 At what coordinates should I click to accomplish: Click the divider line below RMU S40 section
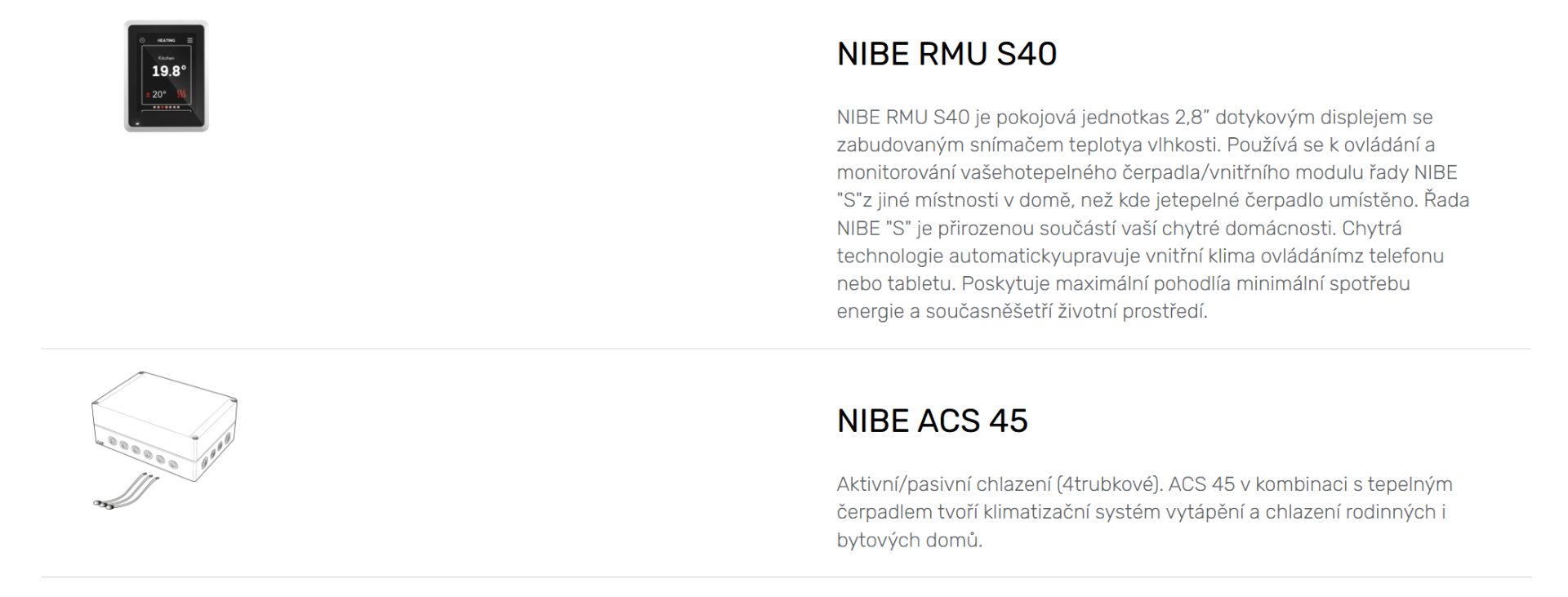(786, 349)
